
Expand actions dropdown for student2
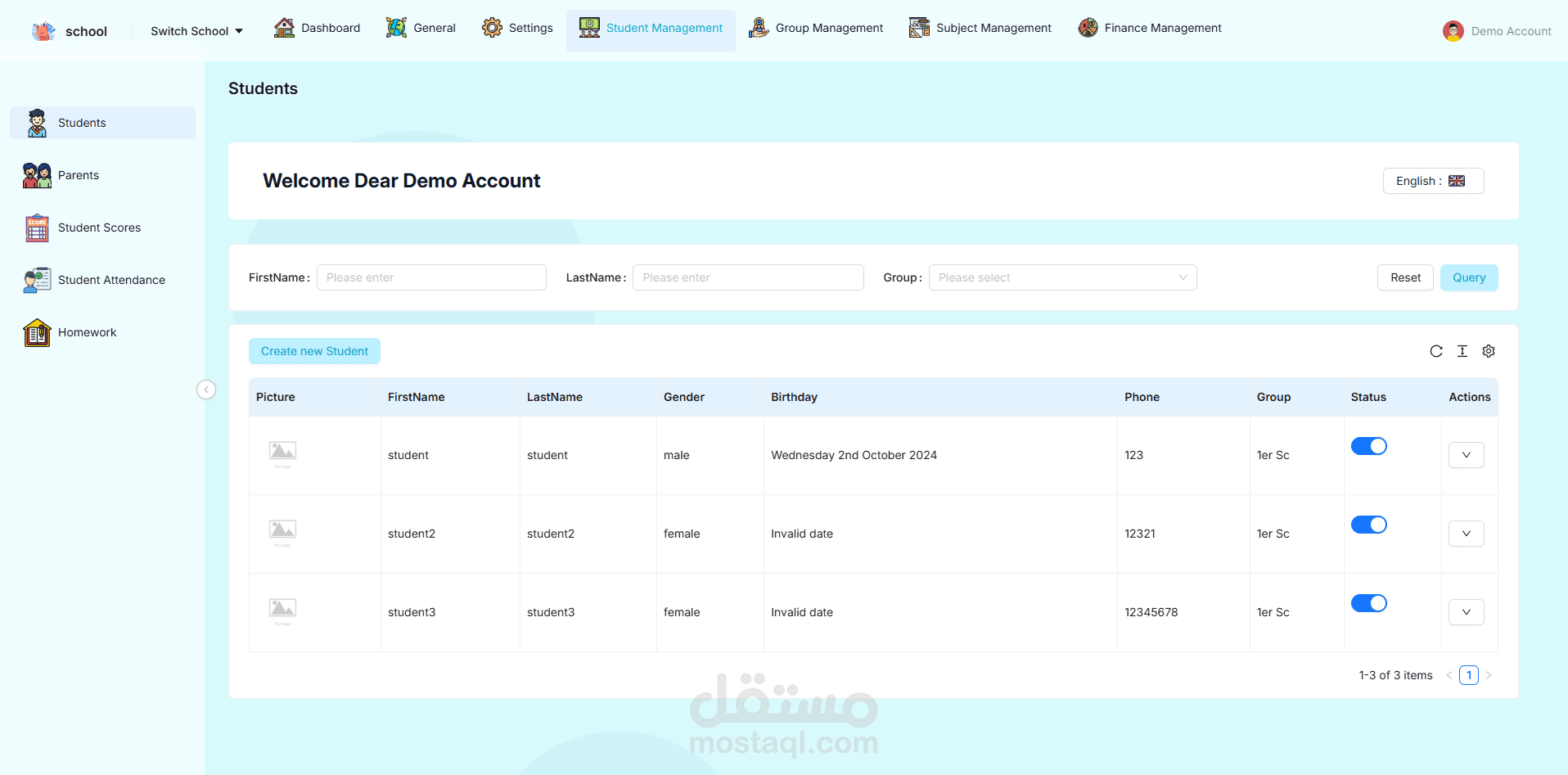(1467, 534)
